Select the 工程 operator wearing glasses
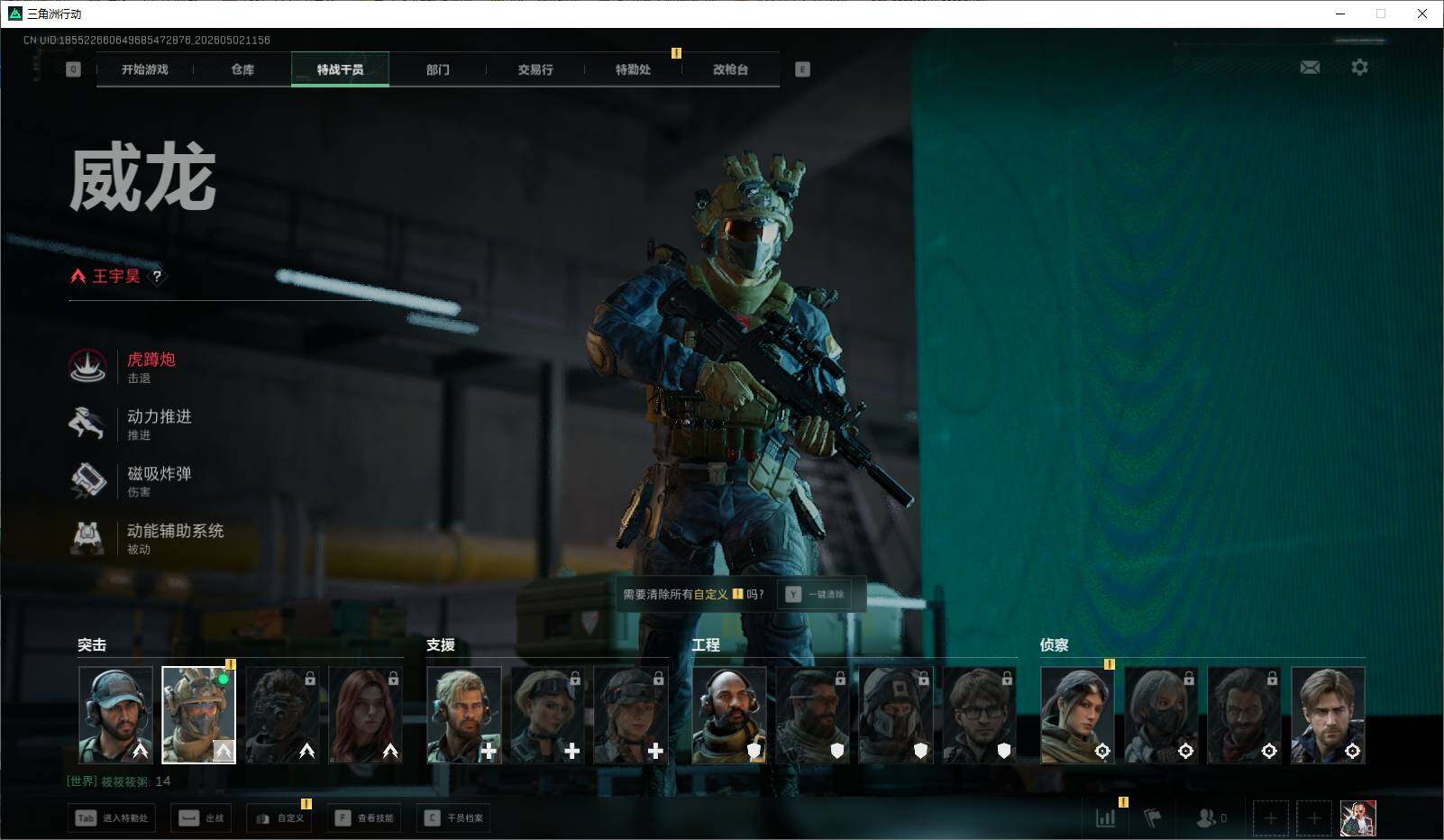 [979, 715]
